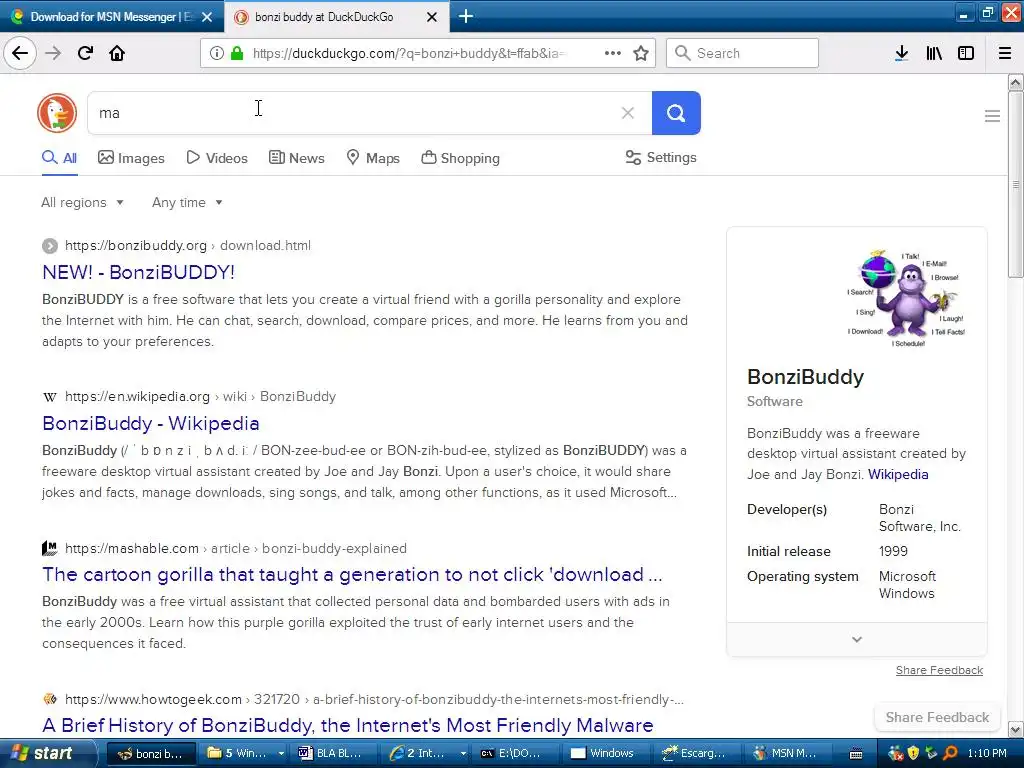
Task: Click the scrollbar down arrow
Action: 1015,729
